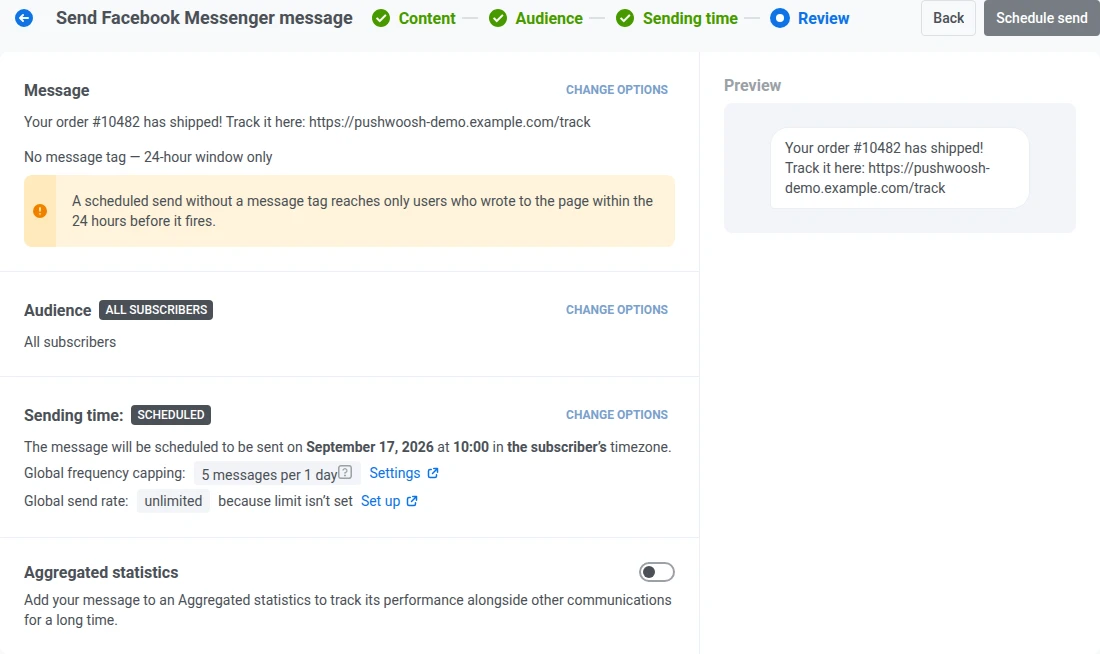
Task: Go to the Content step
Action: 427,18
